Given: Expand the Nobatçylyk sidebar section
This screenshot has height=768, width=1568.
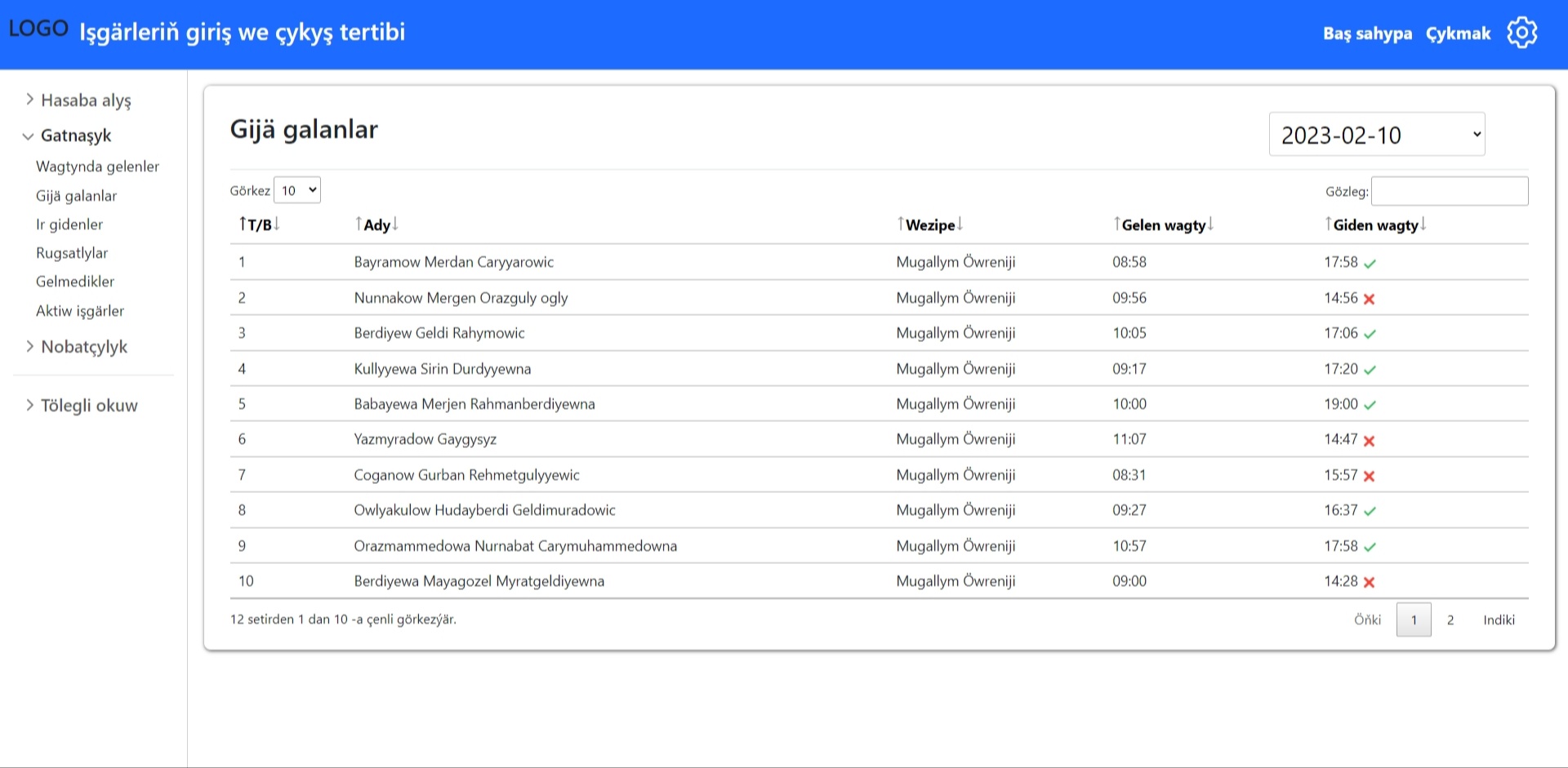Looking at the screenshot, I should click(83, 347).
